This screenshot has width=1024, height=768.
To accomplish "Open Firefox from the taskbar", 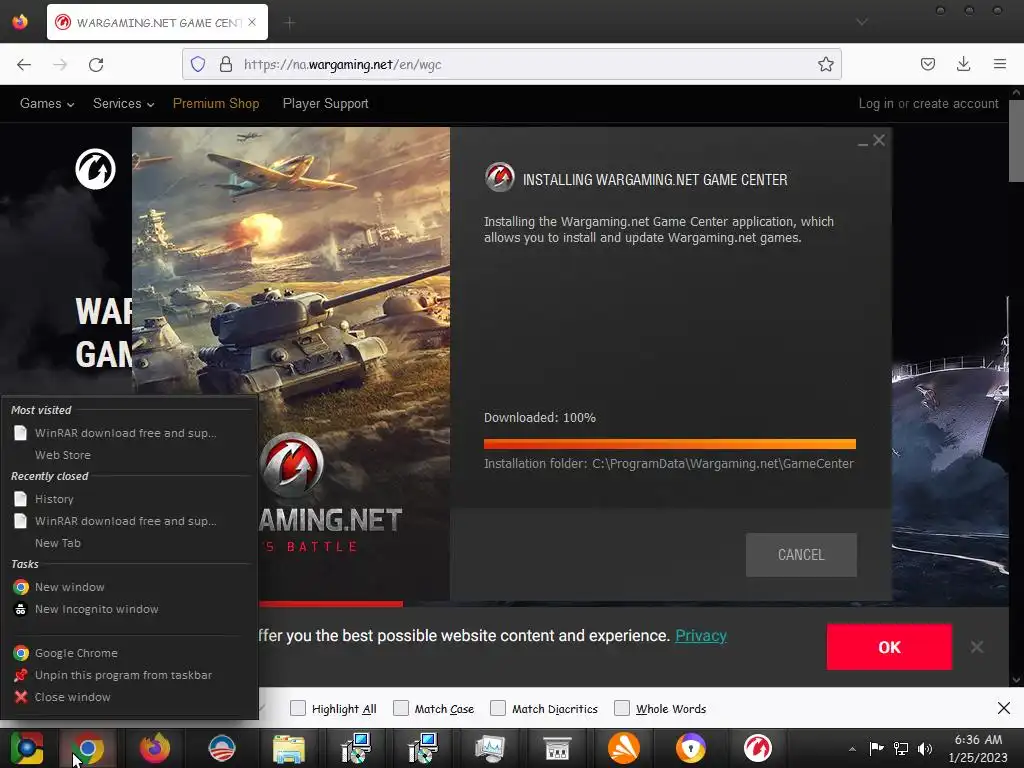I will pos(155,748).
